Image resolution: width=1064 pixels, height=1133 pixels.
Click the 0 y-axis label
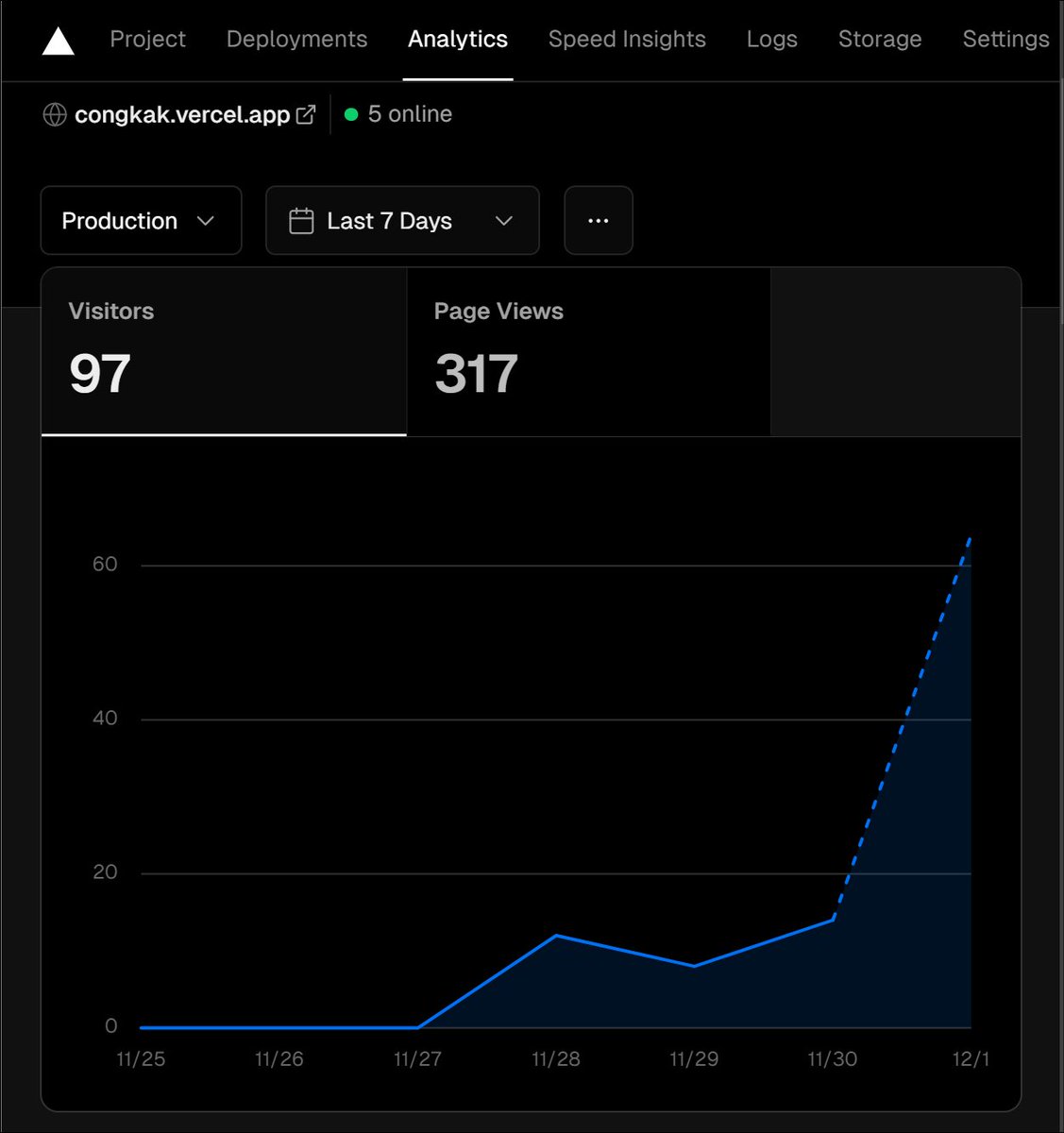click(111, 1026)
